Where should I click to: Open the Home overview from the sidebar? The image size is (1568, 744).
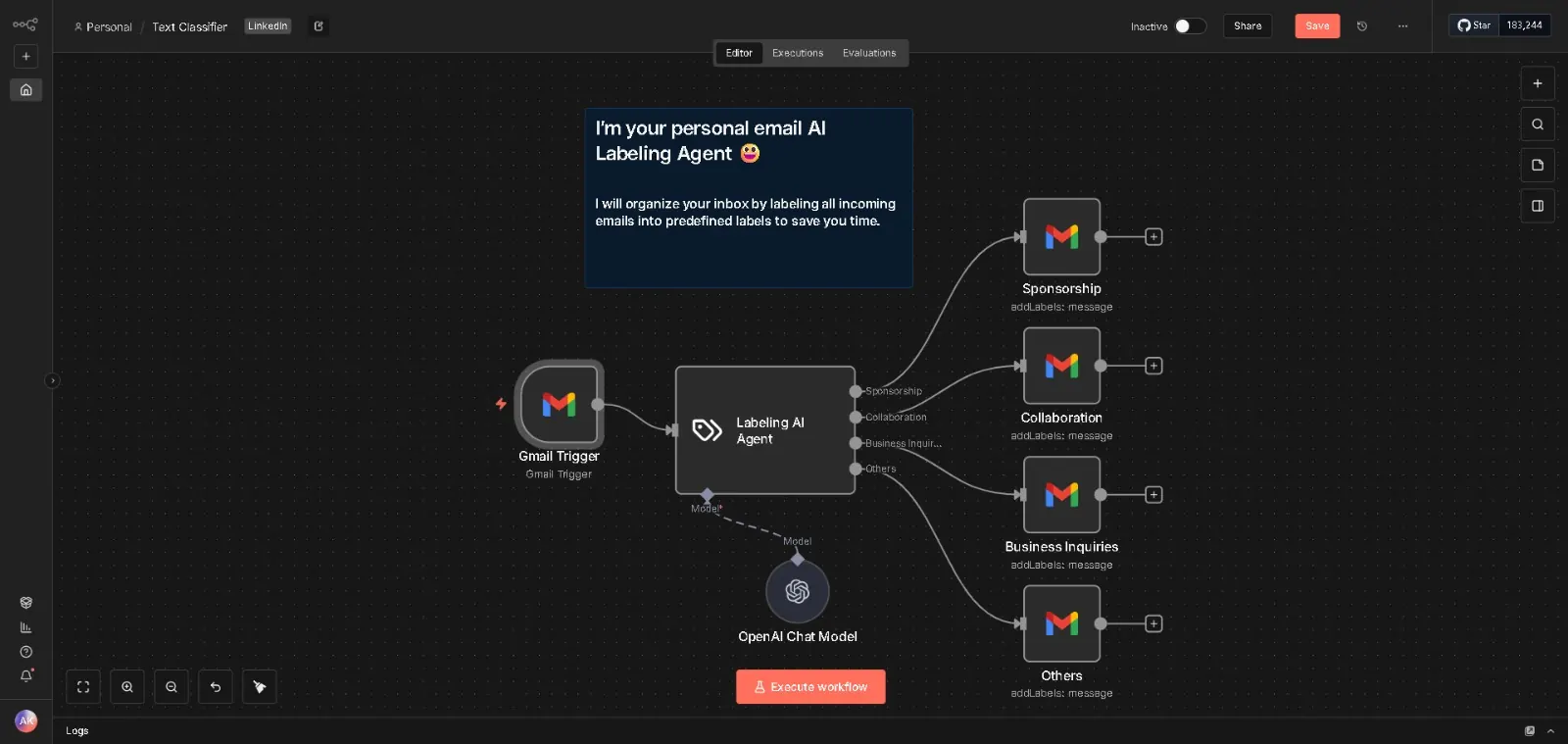(26, 90)
